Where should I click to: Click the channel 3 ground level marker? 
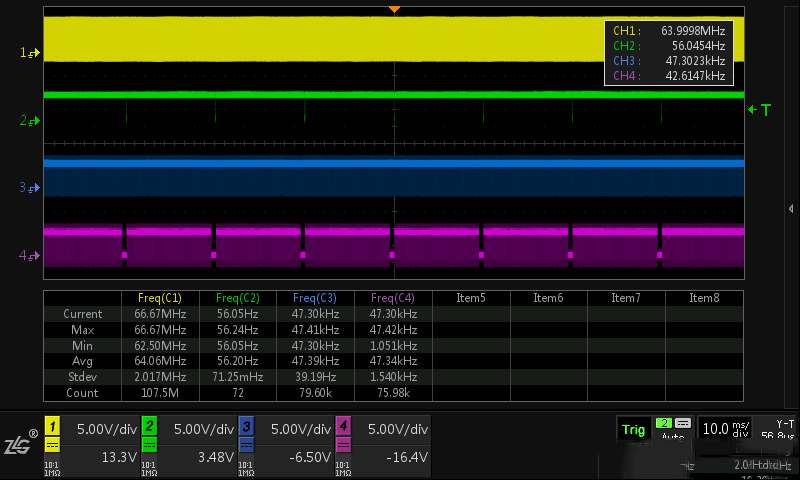tap(30, 188)
